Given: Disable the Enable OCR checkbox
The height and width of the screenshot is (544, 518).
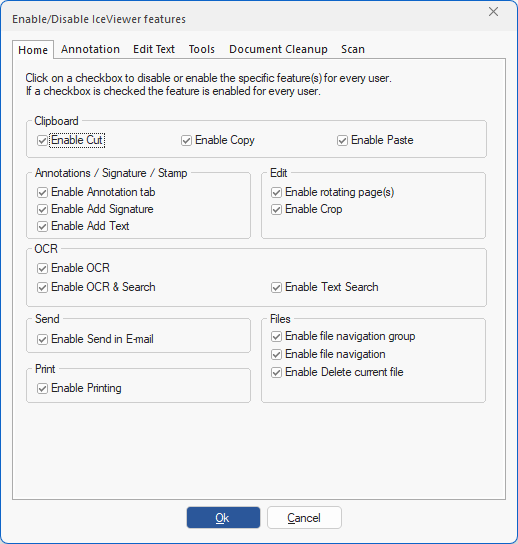Looking at the screenshot, I should [42, 269].
